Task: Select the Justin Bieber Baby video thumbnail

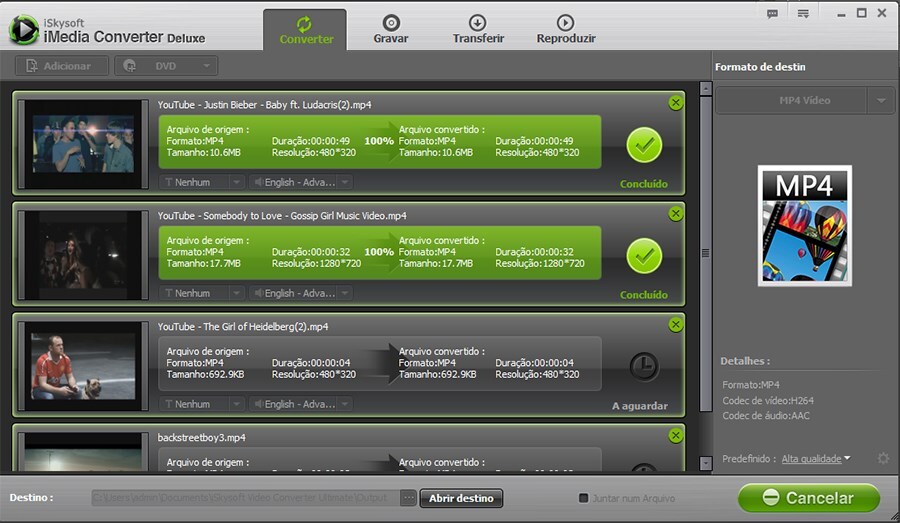Action: pyautogui.click(x=83, y=144)
